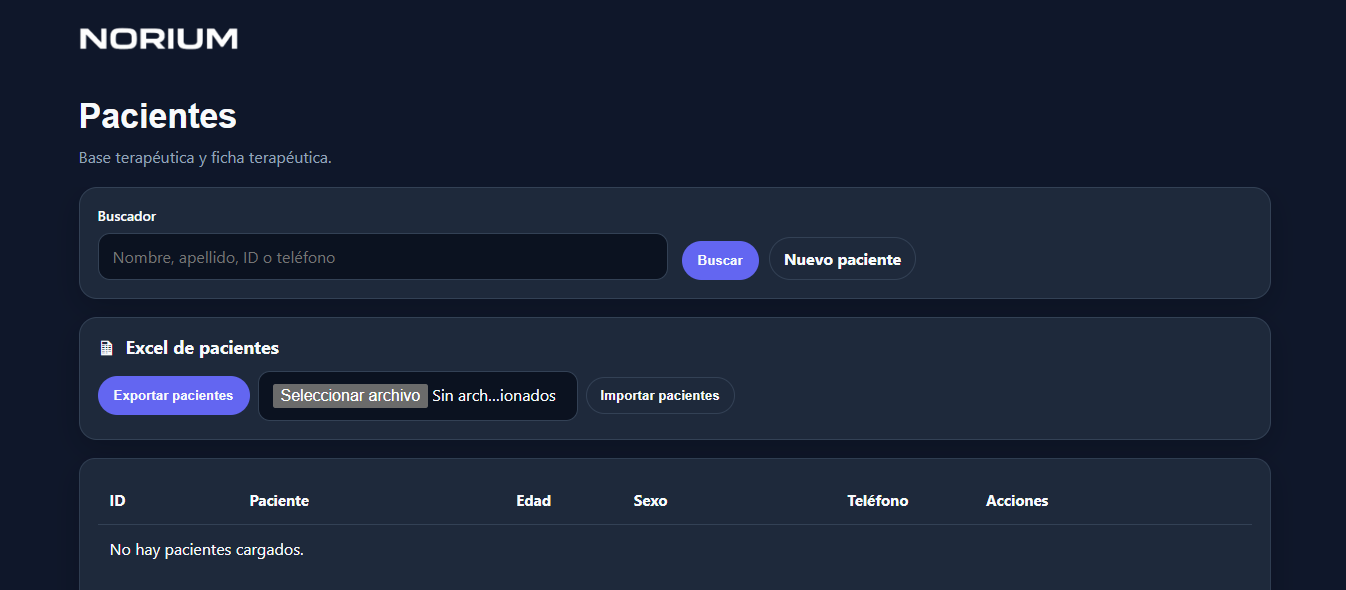The width and height of the screenshot is (1346, 590).
Task: Select the Paciente column header
Action: [x=279, y=501]
